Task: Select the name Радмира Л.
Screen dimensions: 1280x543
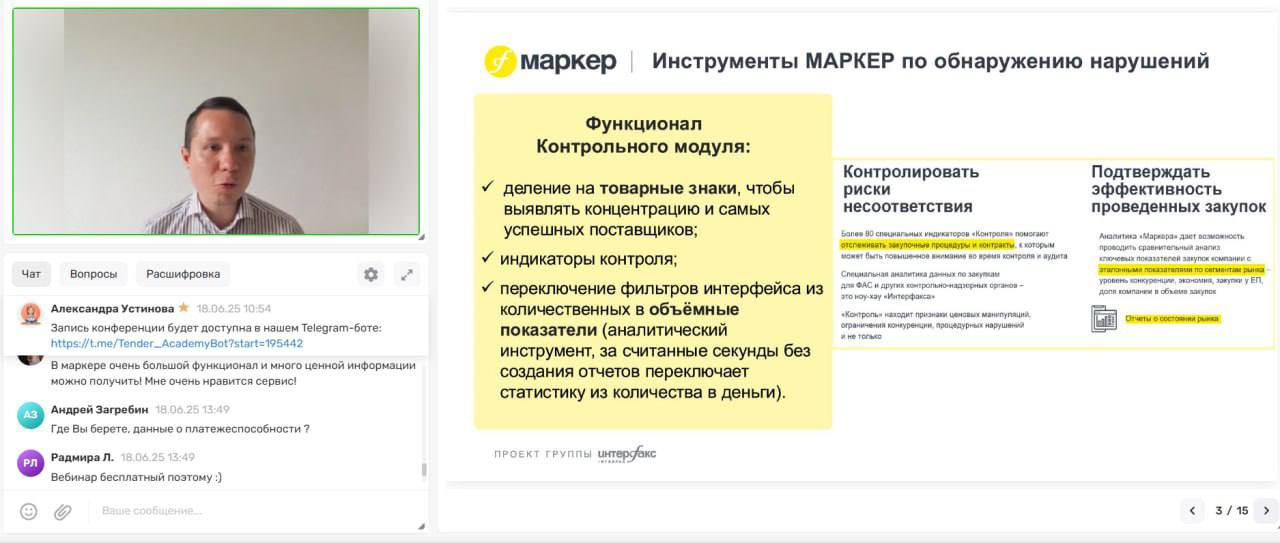Action: (x=82, y=457)
